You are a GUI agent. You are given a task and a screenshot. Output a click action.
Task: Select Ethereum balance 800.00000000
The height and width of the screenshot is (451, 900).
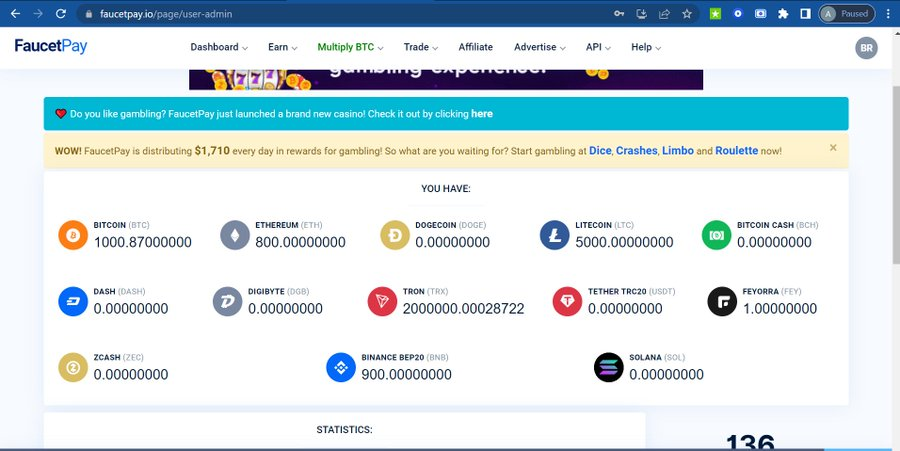[x=300, y=242]
